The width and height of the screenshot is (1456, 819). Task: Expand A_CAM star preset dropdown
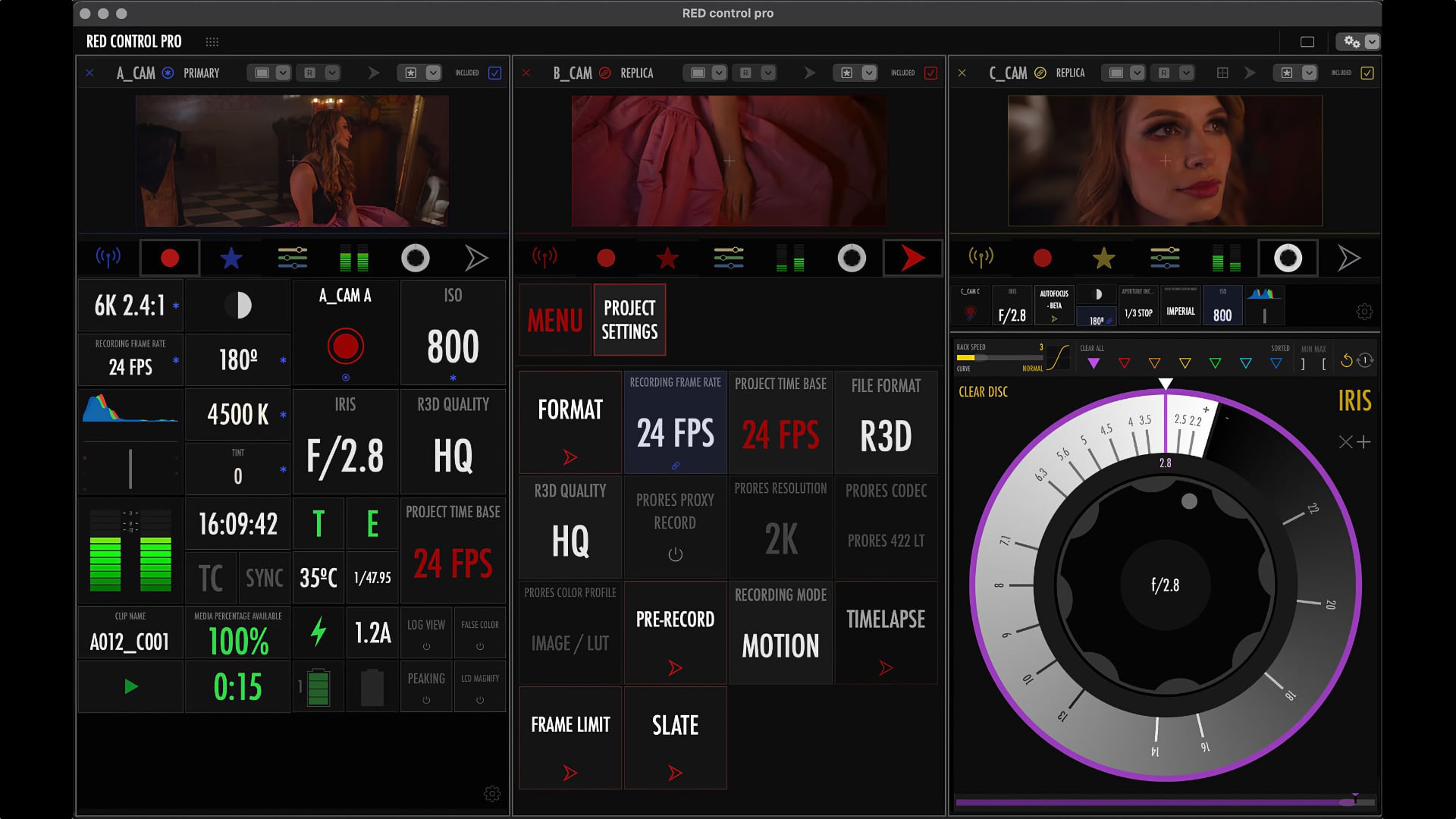(433, 73)
